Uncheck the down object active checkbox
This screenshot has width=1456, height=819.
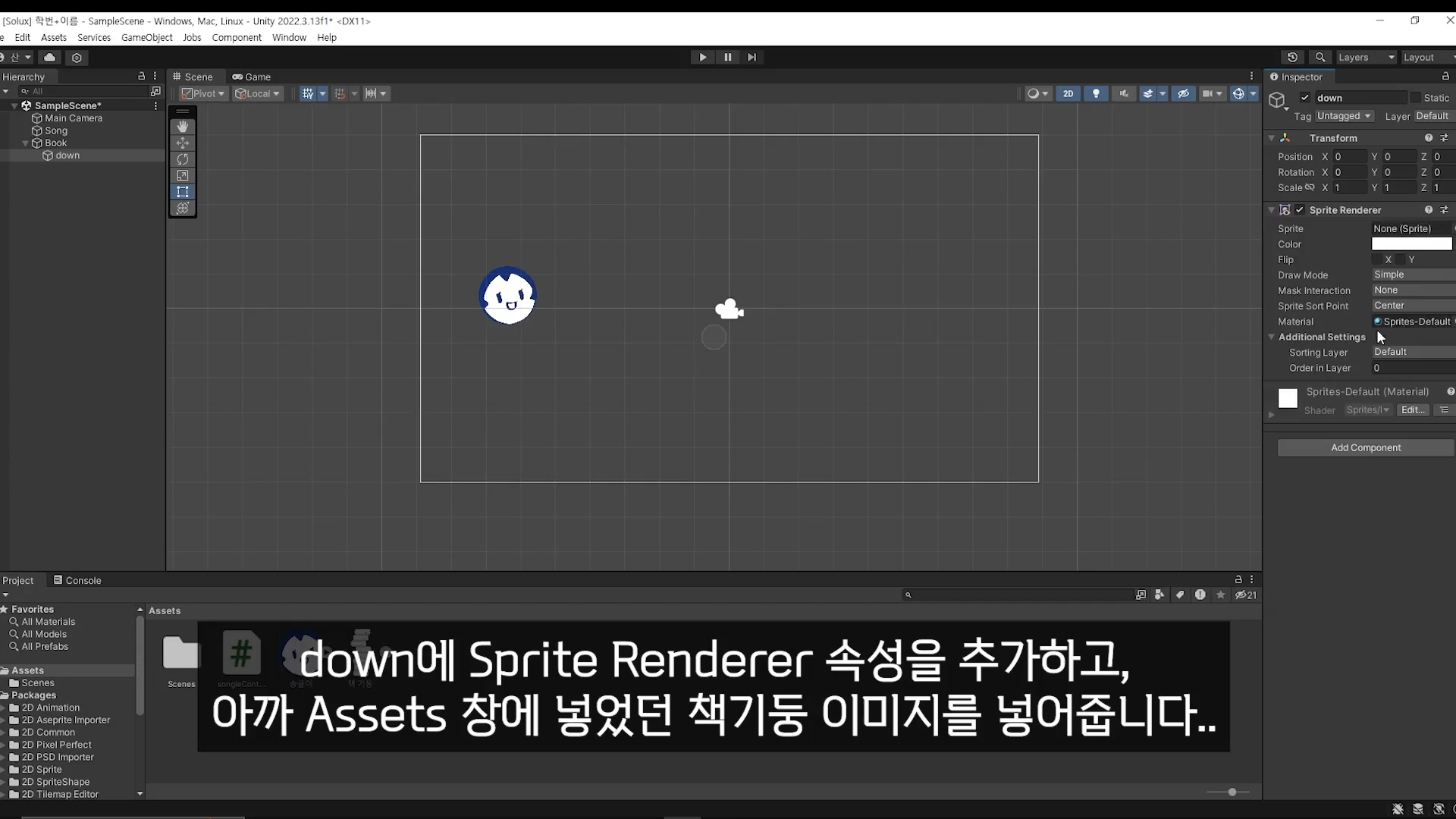coord(1305,98)
